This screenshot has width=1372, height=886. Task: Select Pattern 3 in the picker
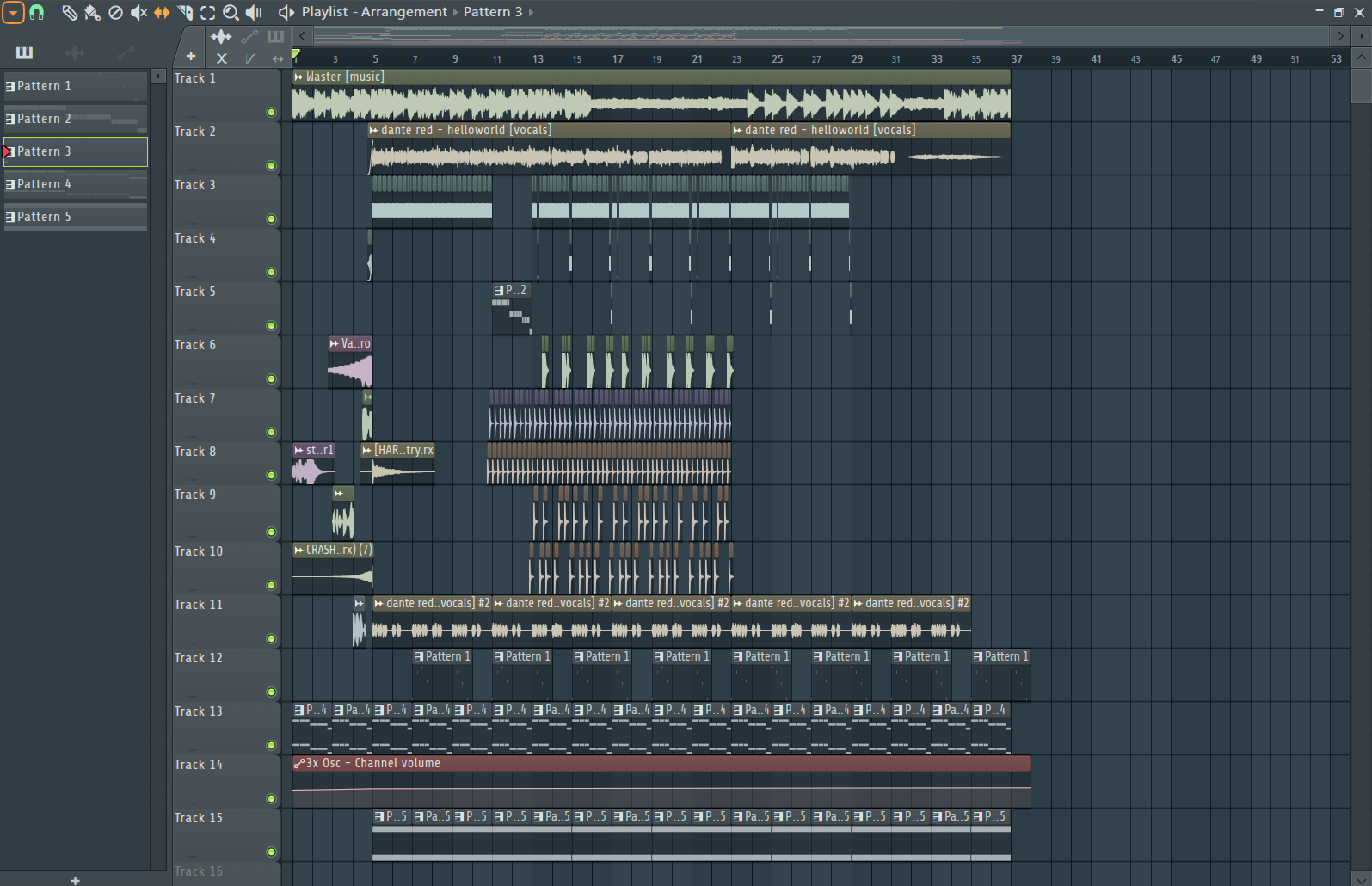coord(76,151)
